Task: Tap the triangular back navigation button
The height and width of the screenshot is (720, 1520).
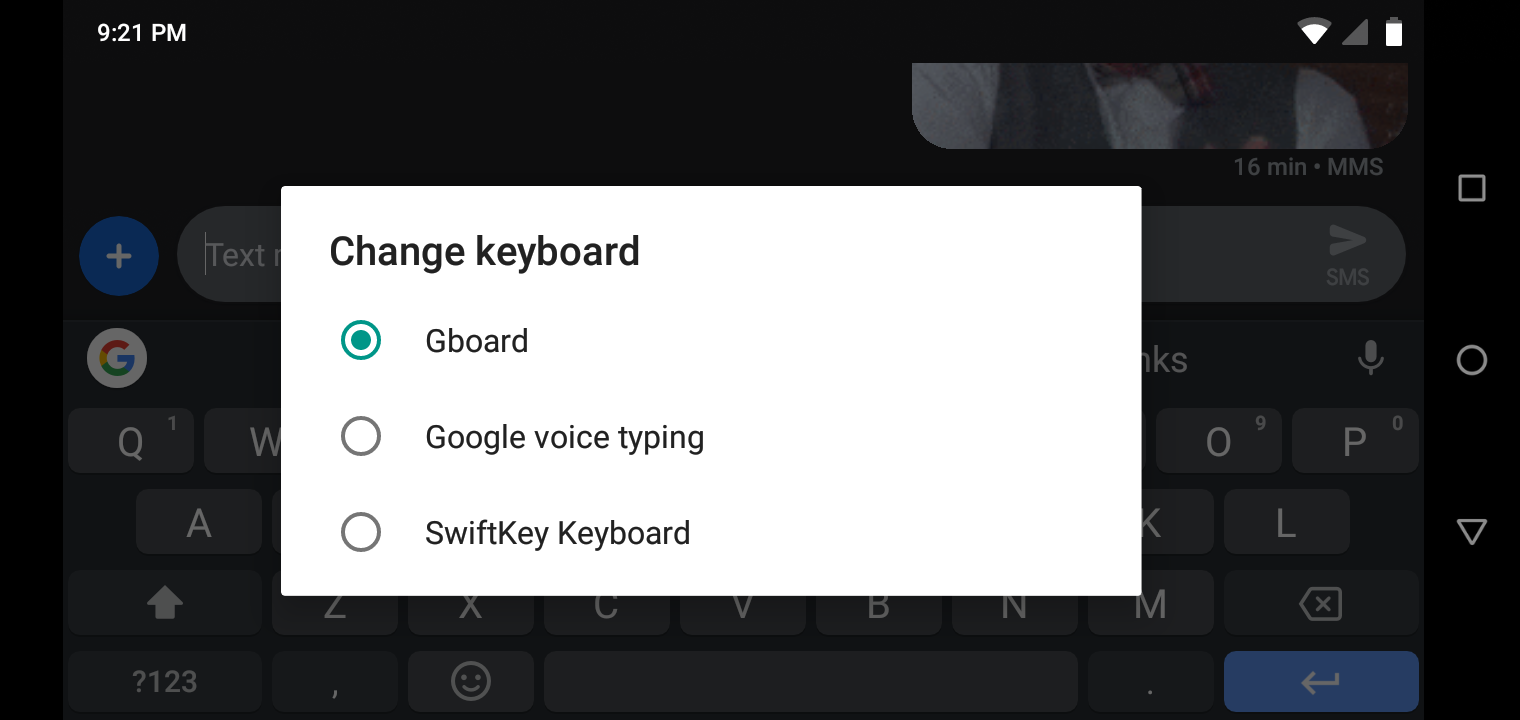Action: coord(1471,531)
